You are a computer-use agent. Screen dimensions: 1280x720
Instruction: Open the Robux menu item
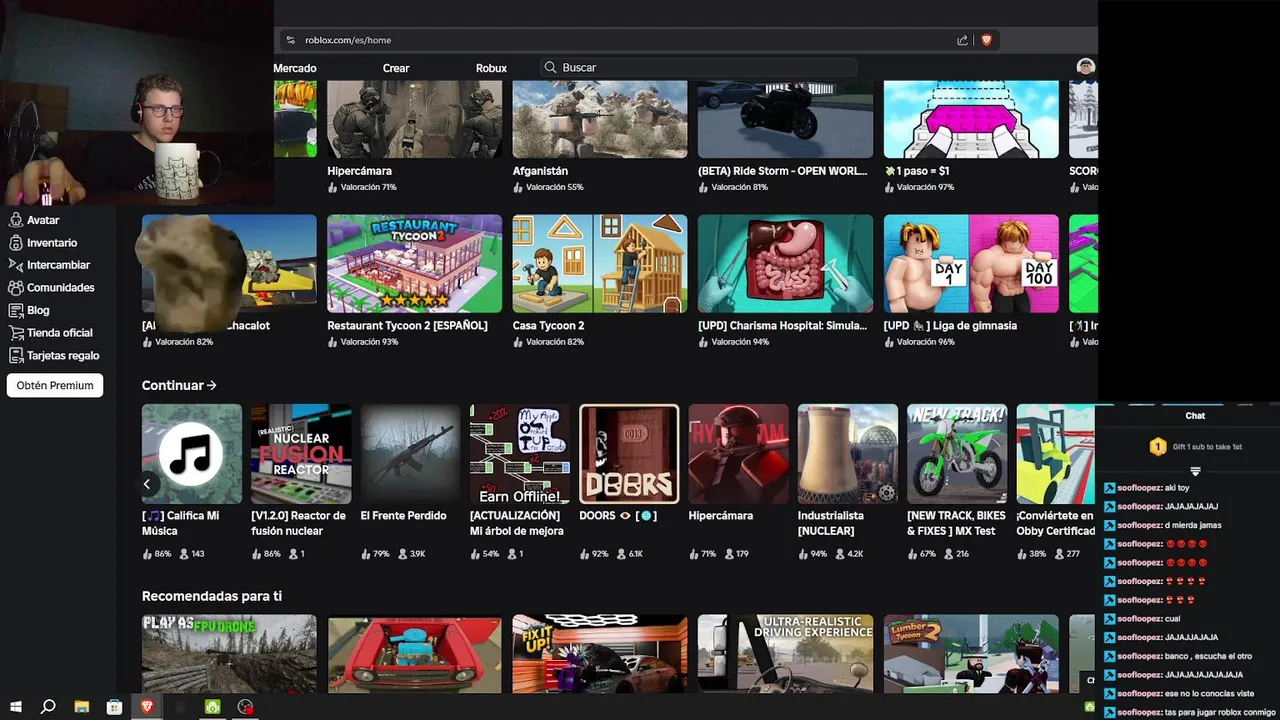tap(491, 68)
